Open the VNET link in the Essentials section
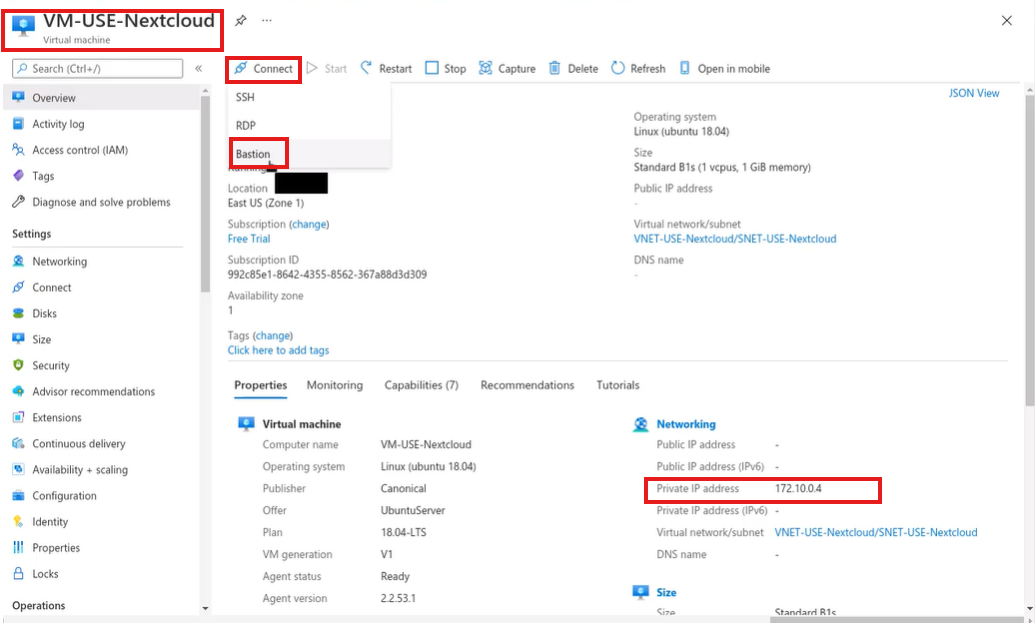Viewport: 1035px width, 623px height. pos(735,239)
